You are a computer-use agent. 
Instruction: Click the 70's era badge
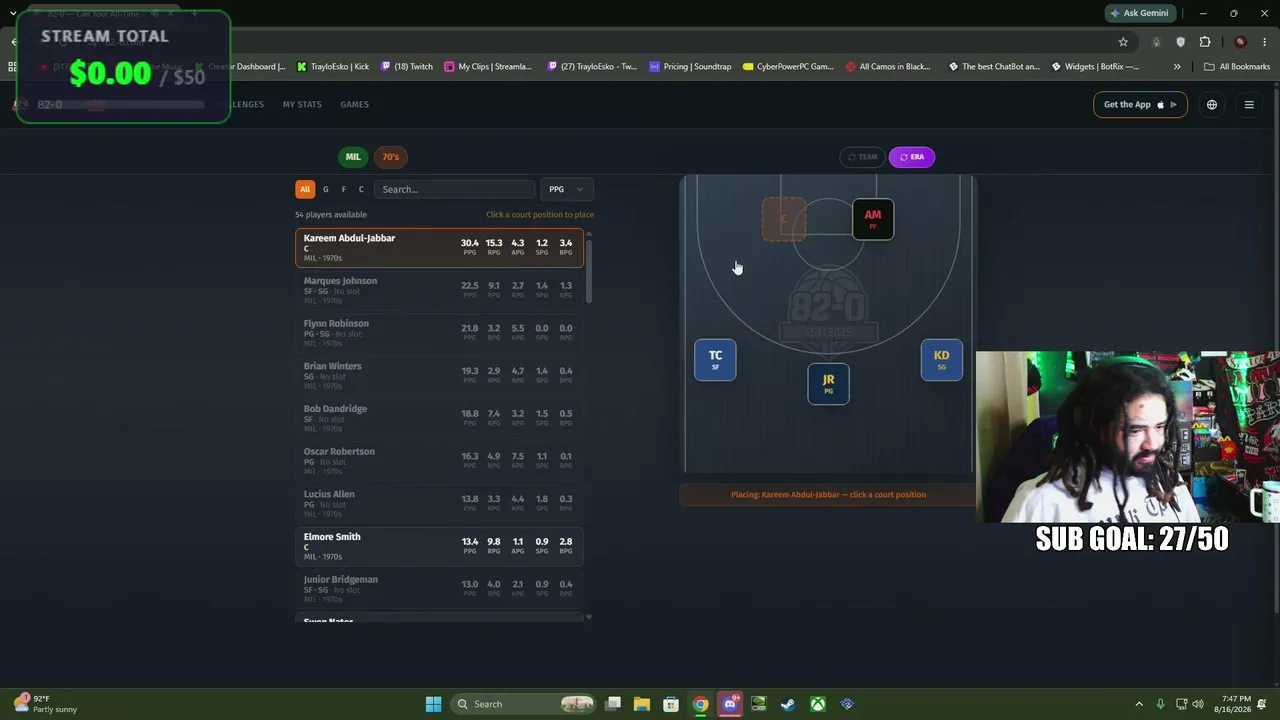pyautogui.click(x=390, y=157)
